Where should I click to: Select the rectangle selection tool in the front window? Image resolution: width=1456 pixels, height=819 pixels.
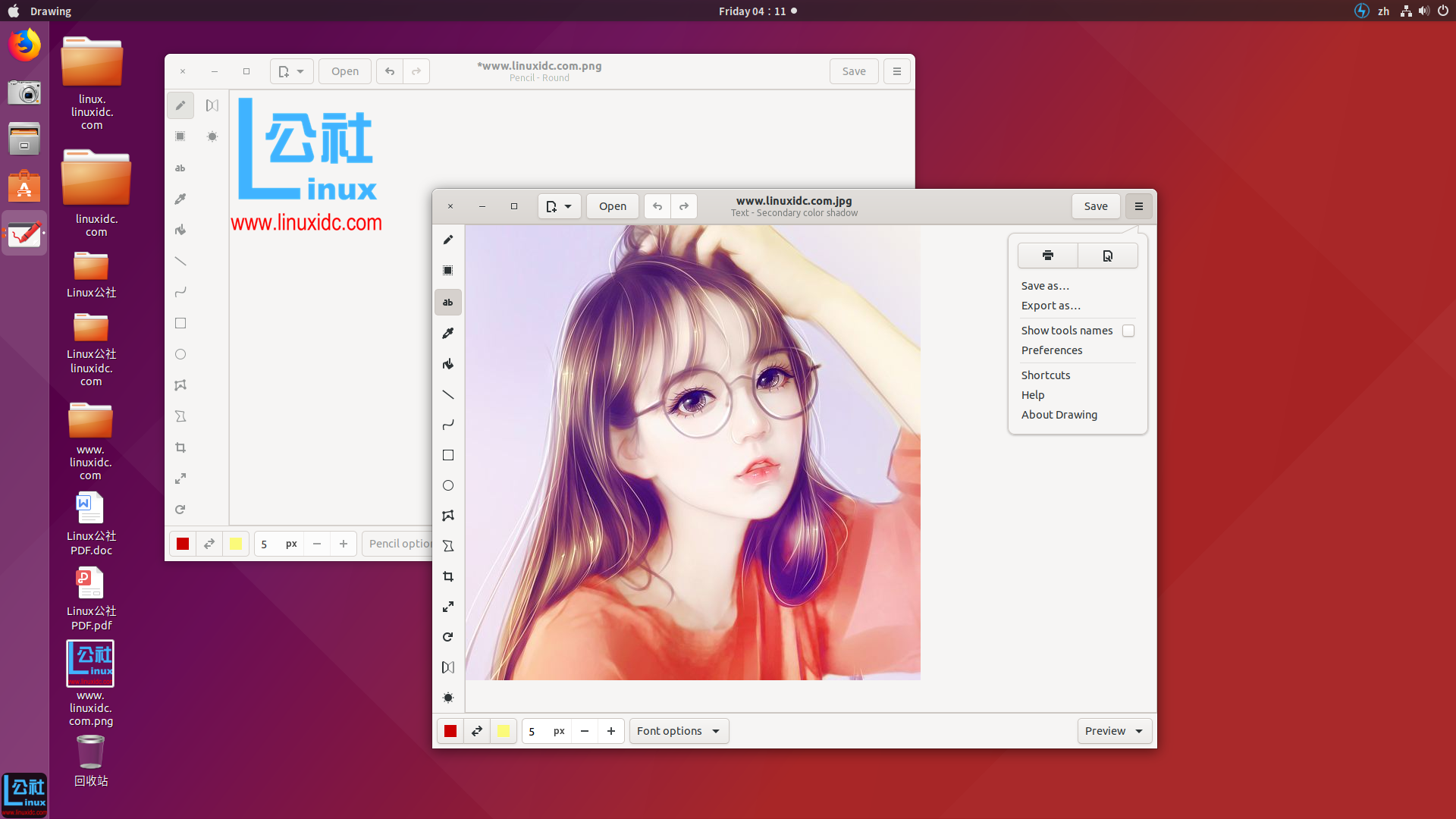click(x=448, y=271)
